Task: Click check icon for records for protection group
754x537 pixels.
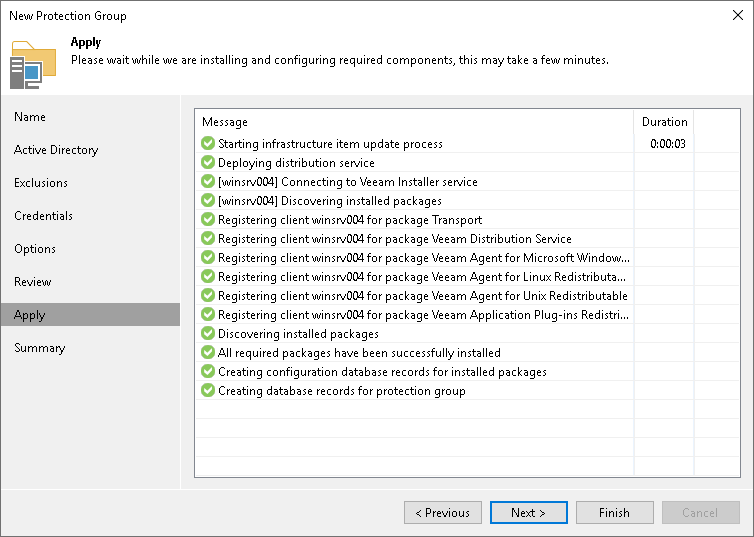Action: 208,390
